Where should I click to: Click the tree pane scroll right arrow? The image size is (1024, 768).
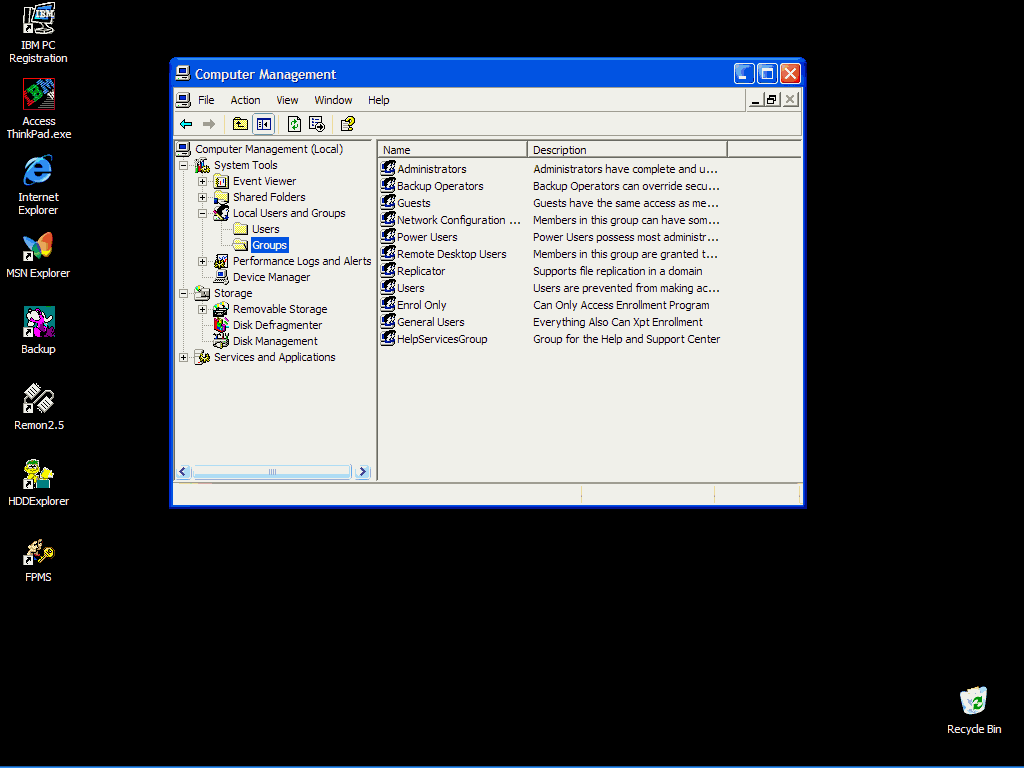click(363, 472)
